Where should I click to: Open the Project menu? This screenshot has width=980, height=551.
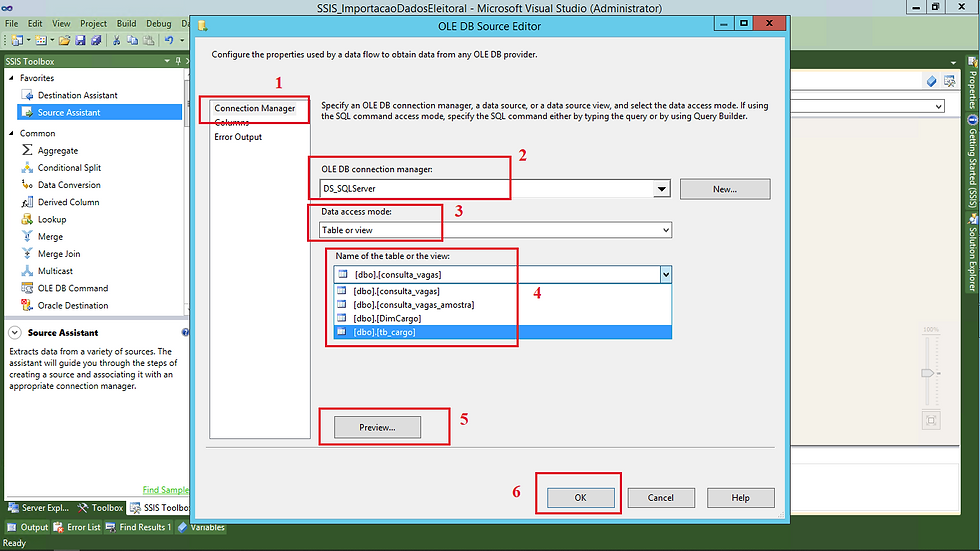tap(93, 24)
